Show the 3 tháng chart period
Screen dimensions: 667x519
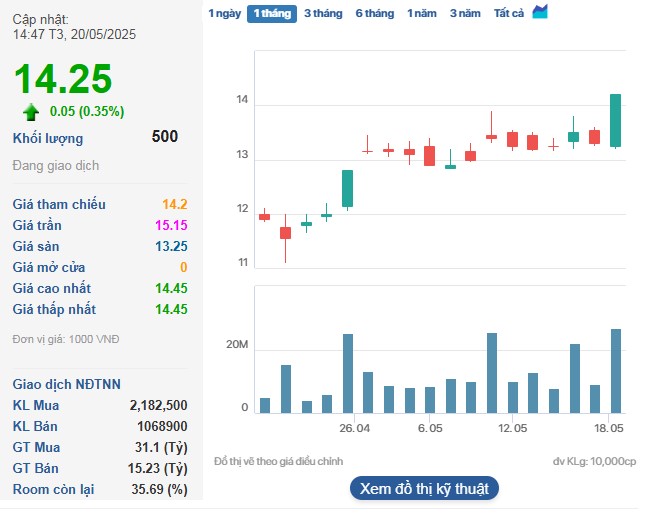point(322,14)
